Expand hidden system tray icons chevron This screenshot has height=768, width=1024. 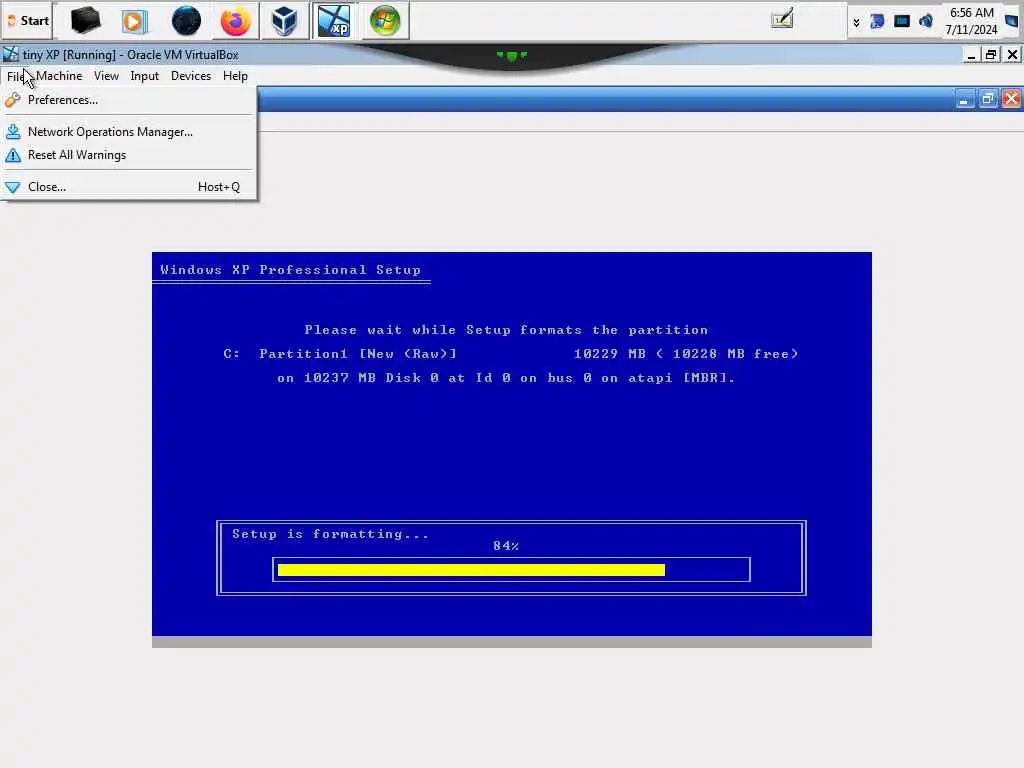pos(856,23)
